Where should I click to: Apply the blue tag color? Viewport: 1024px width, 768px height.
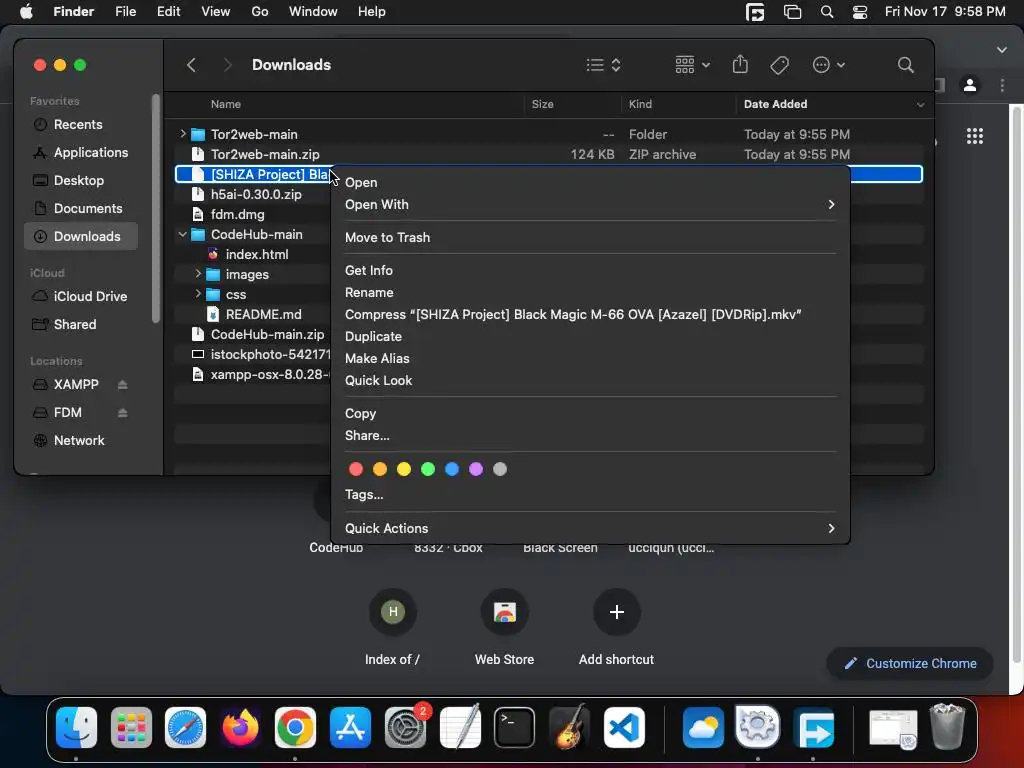pyautogui.click(x=452, y=470)
